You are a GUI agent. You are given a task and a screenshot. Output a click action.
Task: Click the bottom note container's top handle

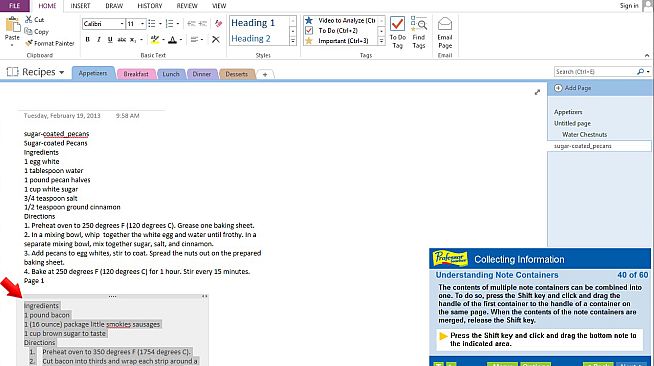coord(113,296)
